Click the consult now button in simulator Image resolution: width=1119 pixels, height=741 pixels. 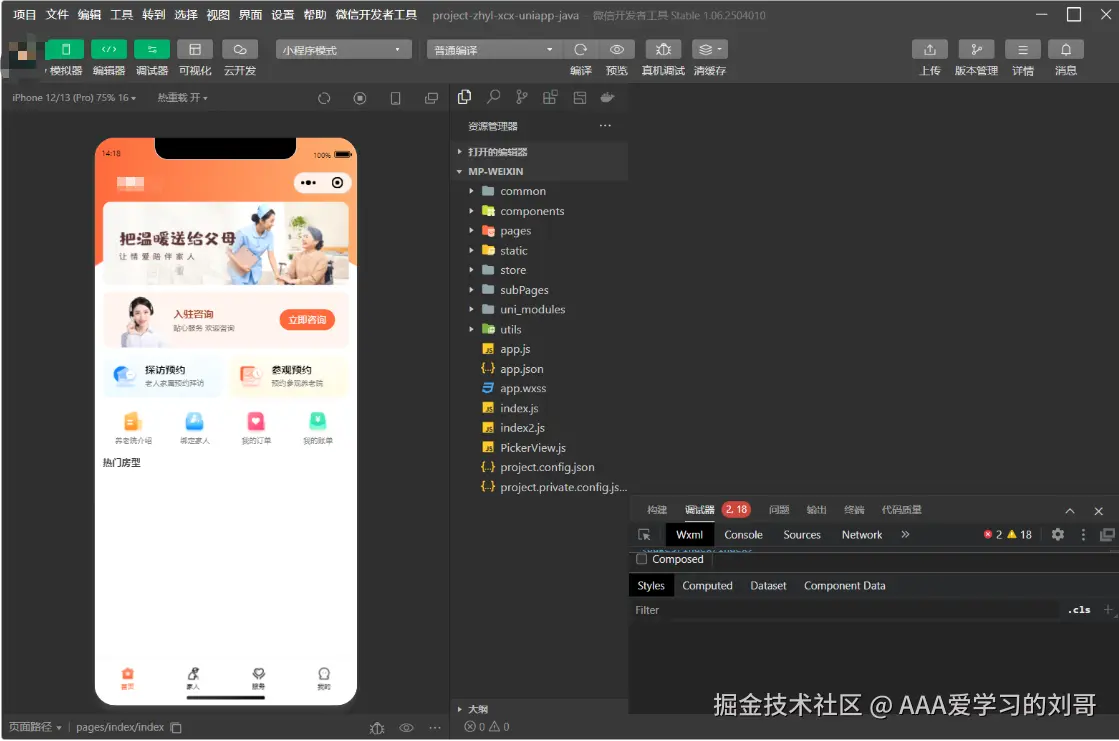point(307,320)
